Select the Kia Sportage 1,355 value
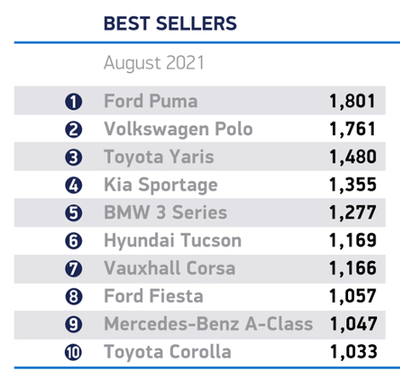 tap(353, 185)
